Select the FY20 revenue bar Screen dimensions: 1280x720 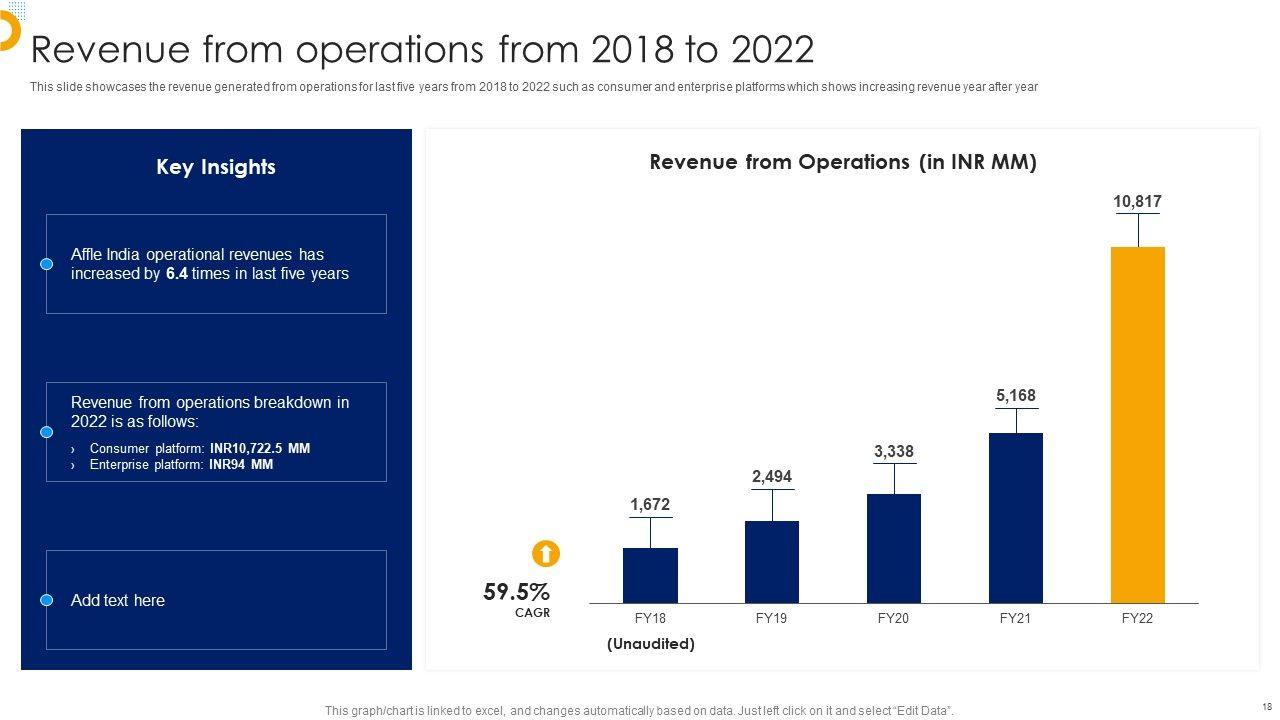893,548
